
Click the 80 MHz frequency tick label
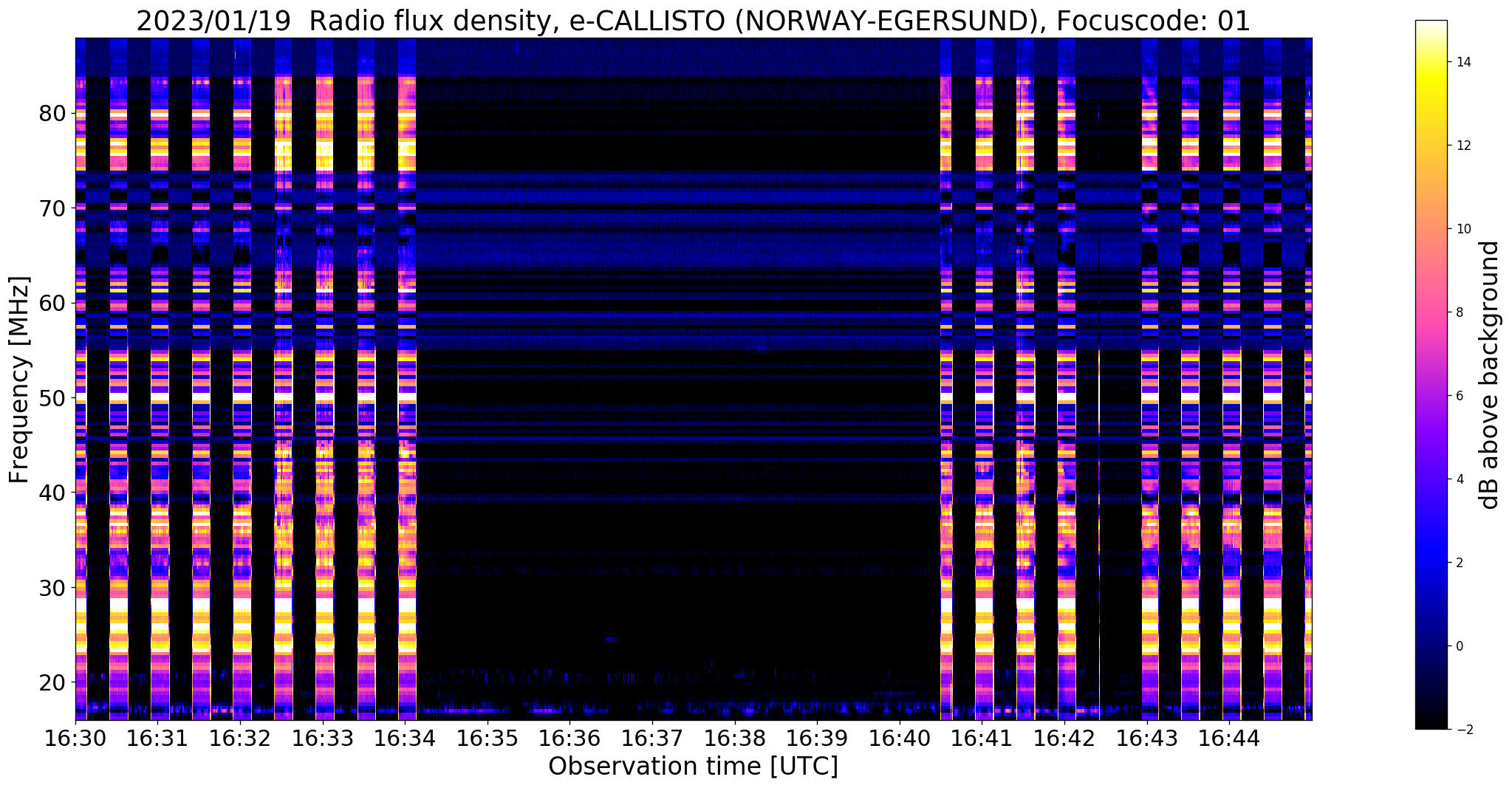52,114
